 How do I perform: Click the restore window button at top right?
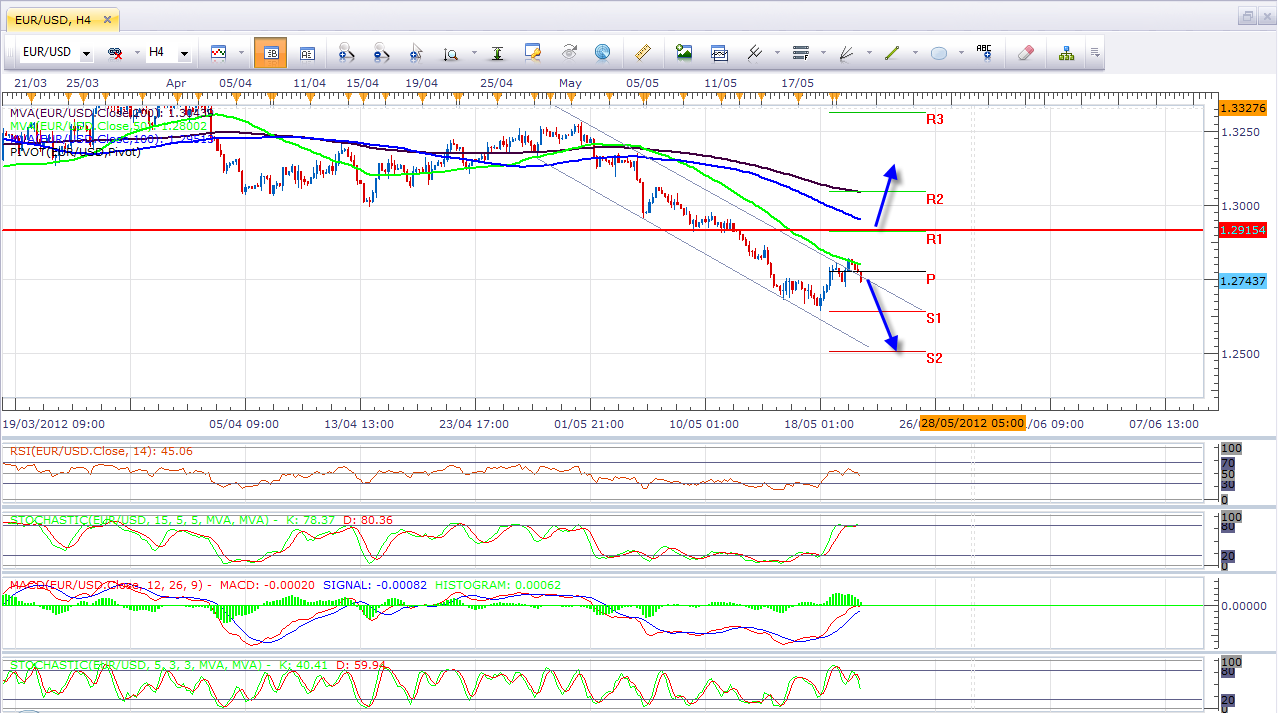(x=1246, y=16)
